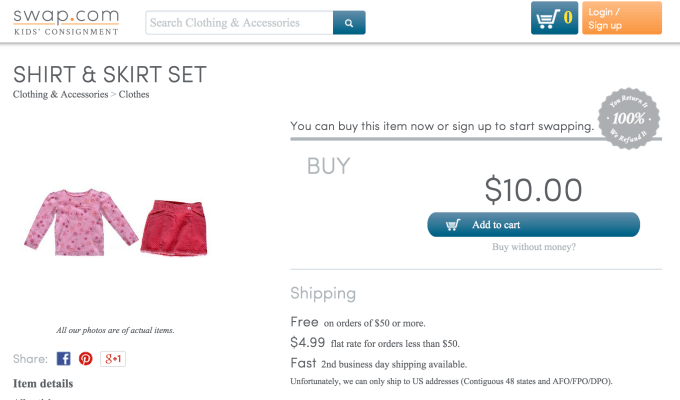Open the shopping cart icon

[554, 19]
